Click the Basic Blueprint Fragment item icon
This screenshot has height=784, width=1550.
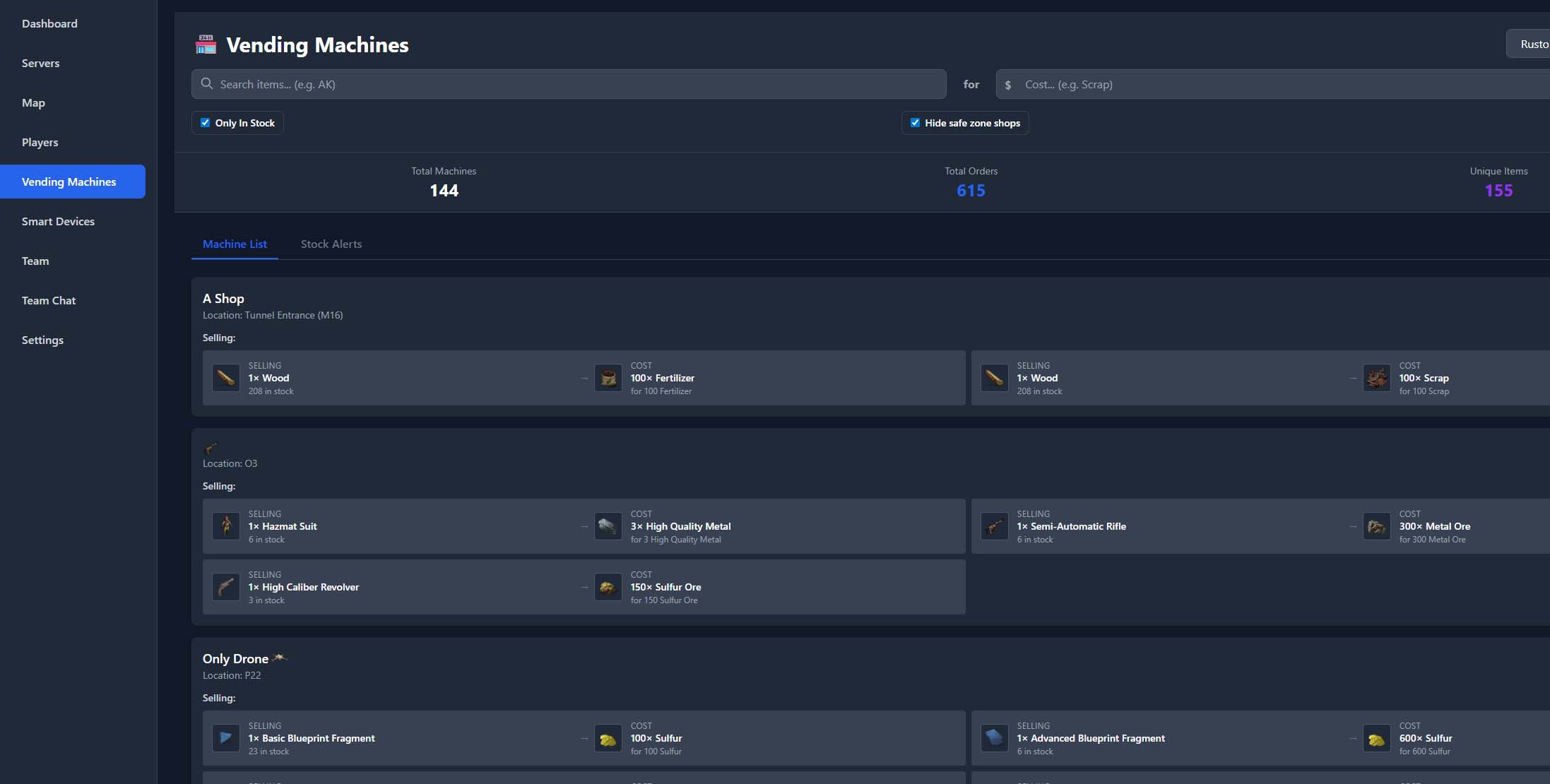(226, 738)
